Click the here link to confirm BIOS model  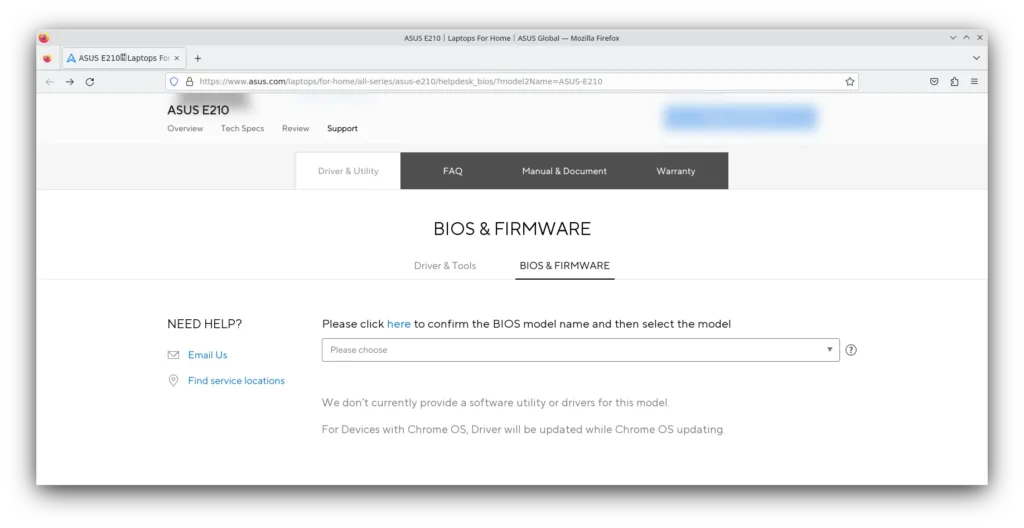[x=398, y=324]
